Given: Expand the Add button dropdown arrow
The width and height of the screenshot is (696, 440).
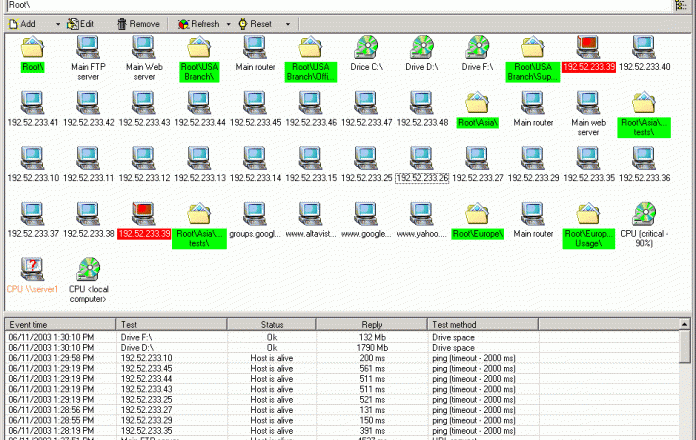Looking at the screenshot, I should click(57, 23).
